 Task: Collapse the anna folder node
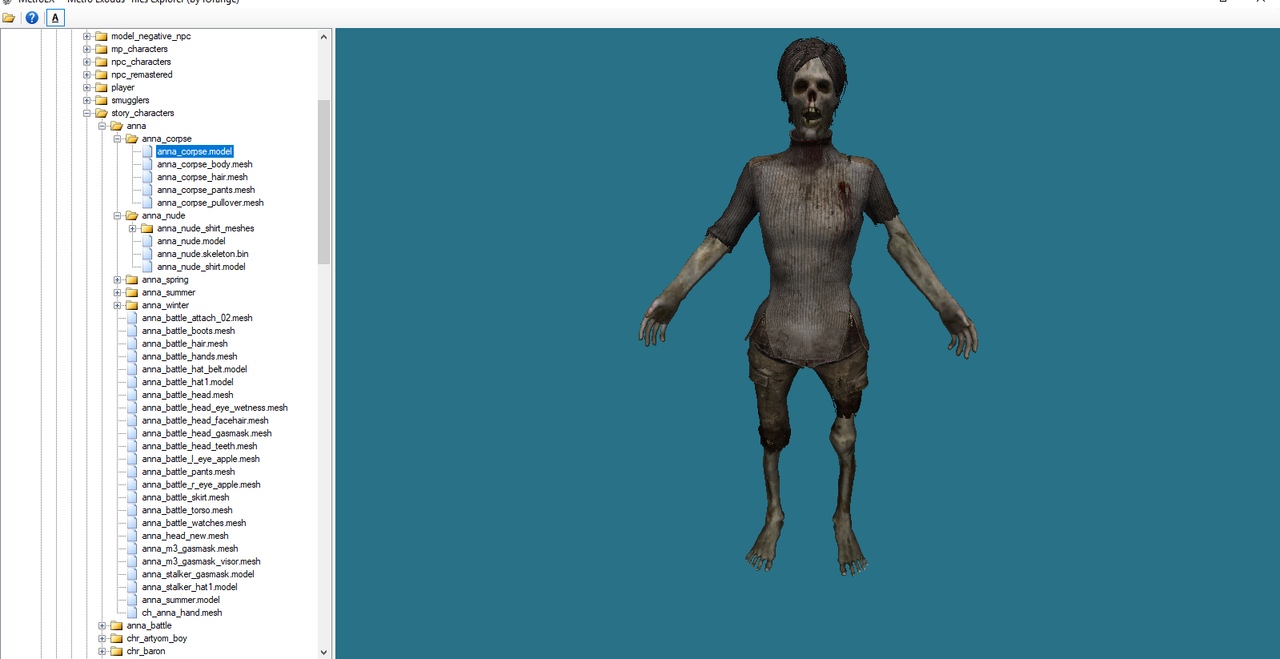[x=102, y=126]
